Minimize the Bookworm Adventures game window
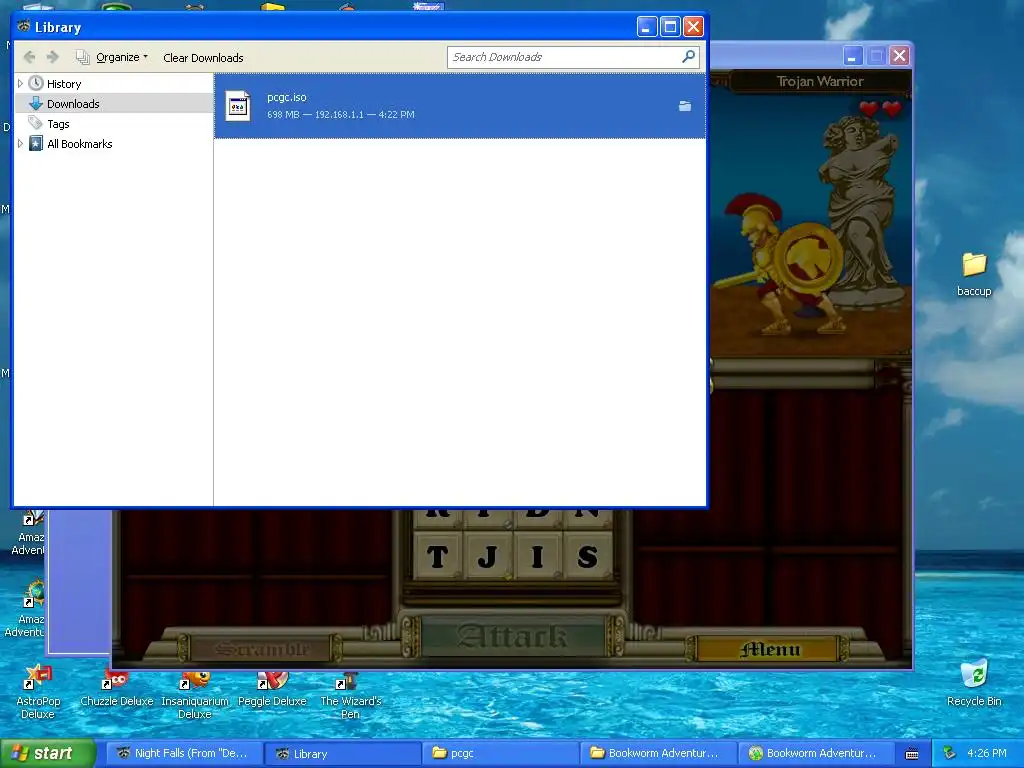1024x768 pixels. click(852, 56)
